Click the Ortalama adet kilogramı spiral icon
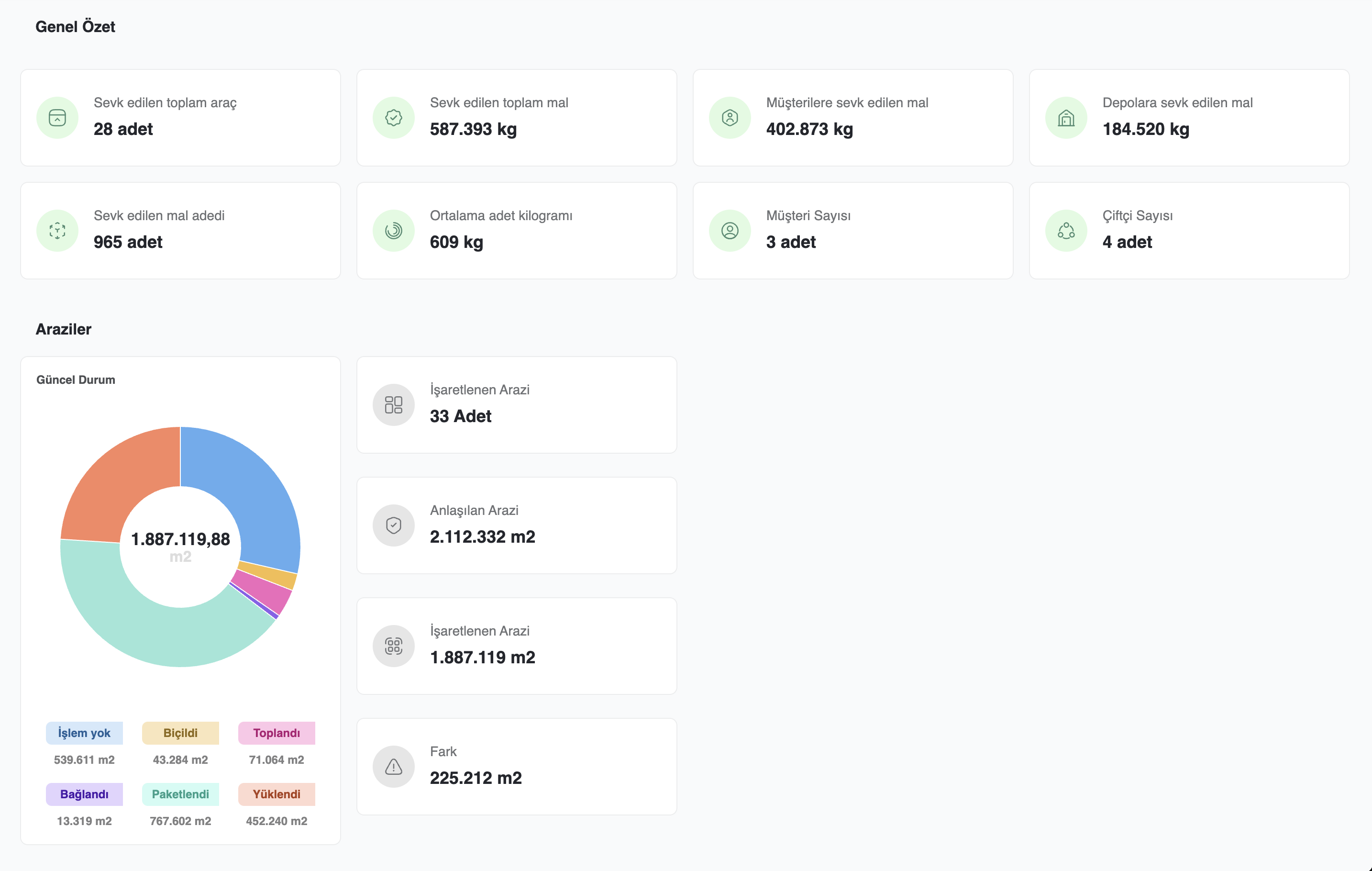Screen dimensions: 1372x871 (x=394, y=231)
